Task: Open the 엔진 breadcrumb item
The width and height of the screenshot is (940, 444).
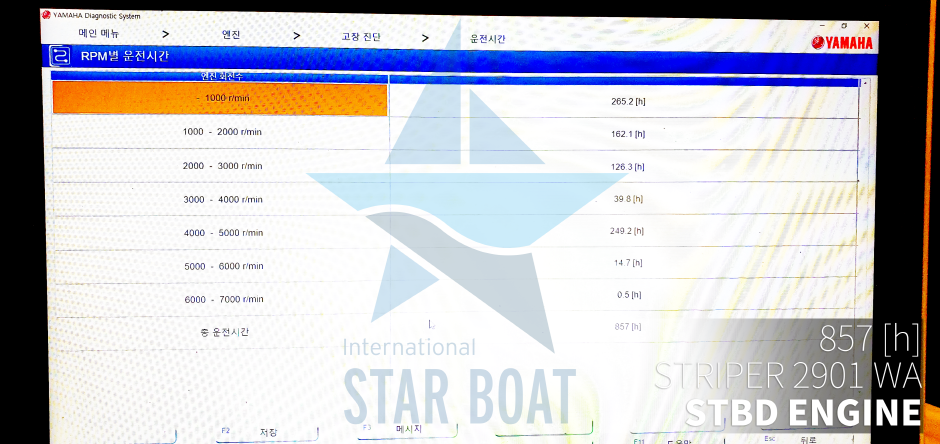Action: [231, 35]
